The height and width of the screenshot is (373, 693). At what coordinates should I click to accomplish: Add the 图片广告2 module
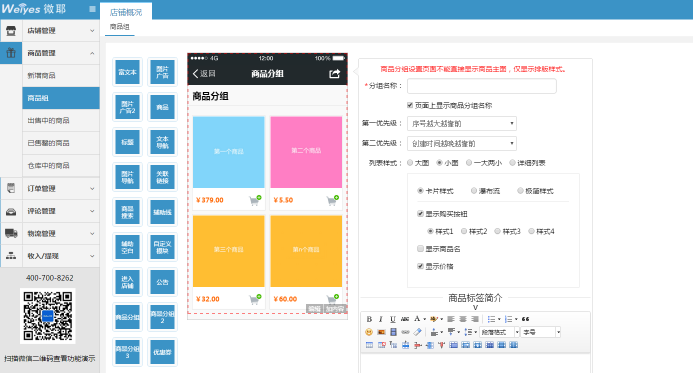click(127, 107)
